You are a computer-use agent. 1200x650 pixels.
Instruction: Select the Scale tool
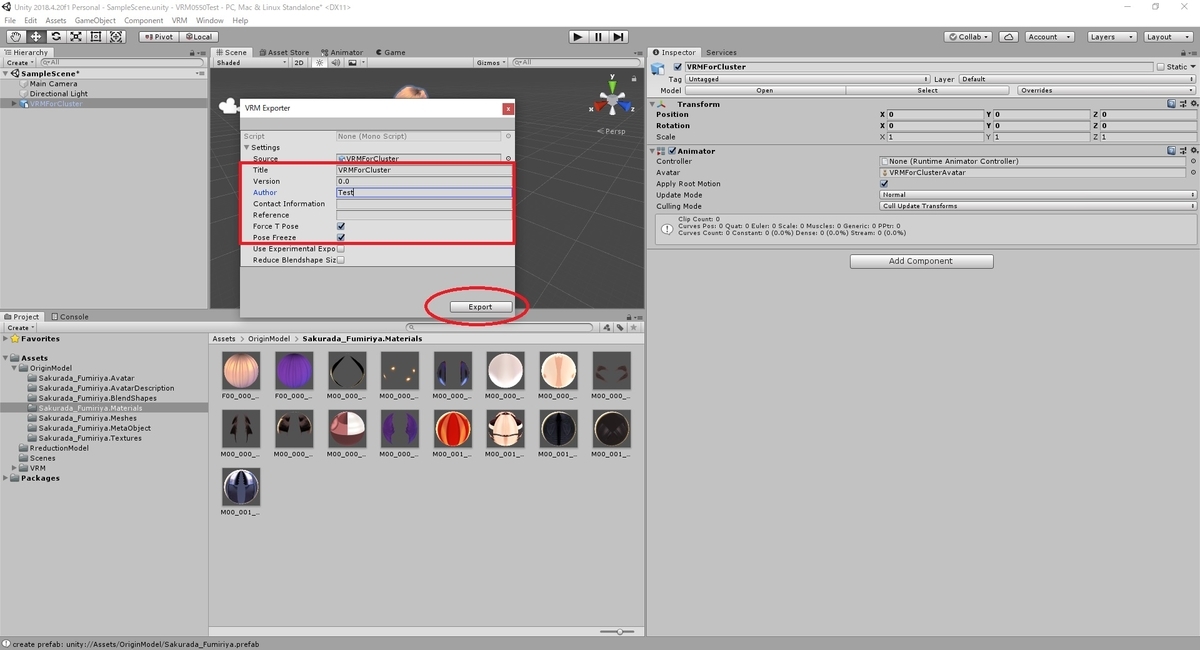pyautogui.click(x=76, y=37)
